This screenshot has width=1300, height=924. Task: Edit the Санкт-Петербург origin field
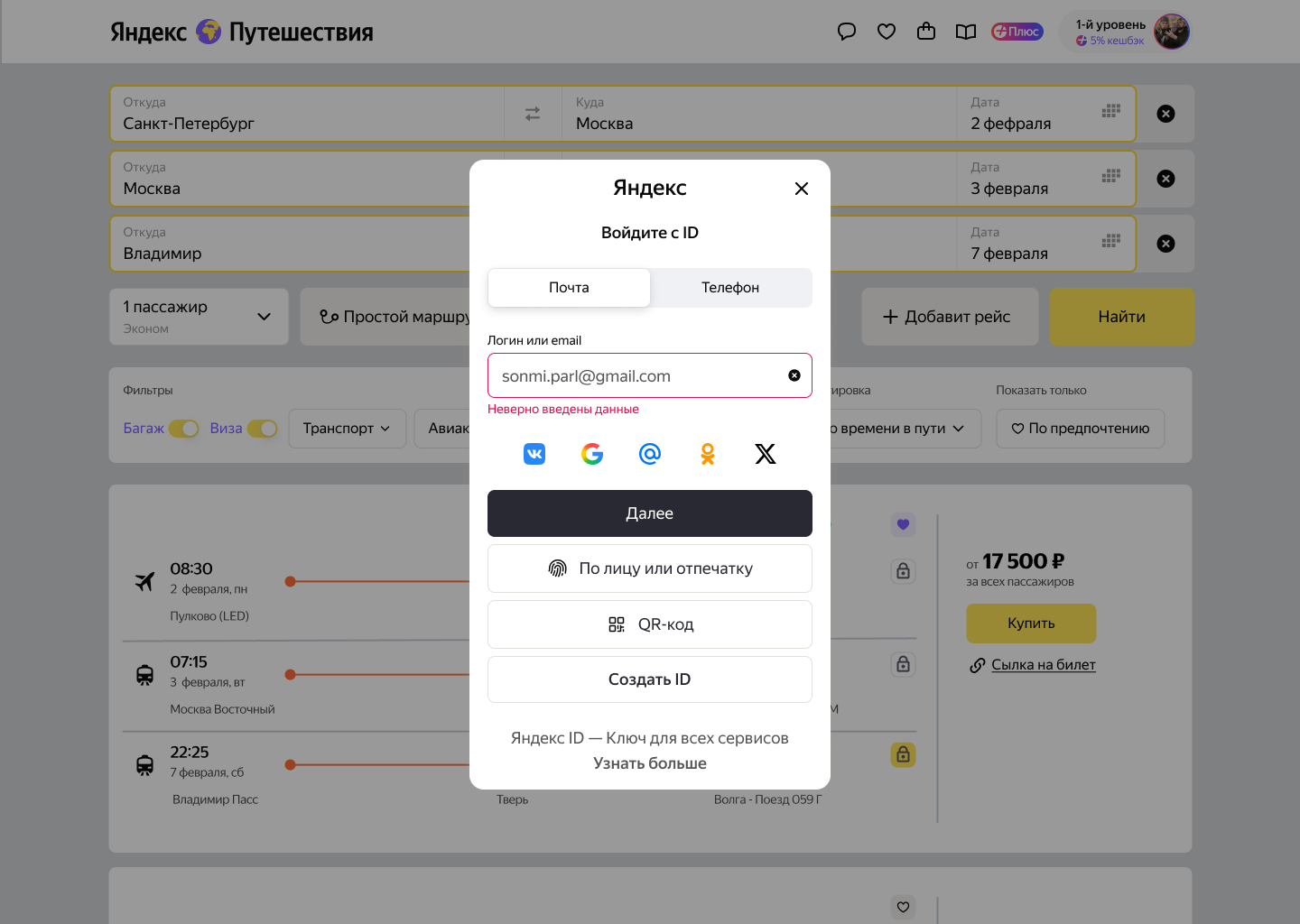(x=307, y=114)
